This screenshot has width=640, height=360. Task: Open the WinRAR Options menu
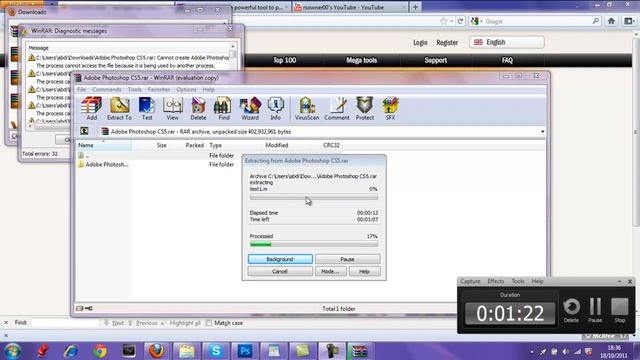[x=187, y=89]
